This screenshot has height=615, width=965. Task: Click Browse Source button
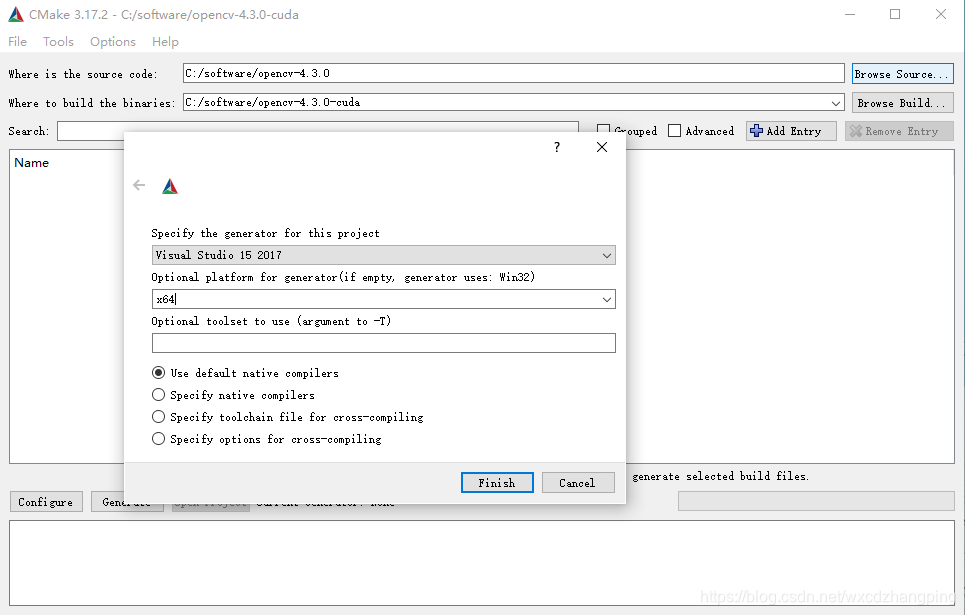click(903, 74)
